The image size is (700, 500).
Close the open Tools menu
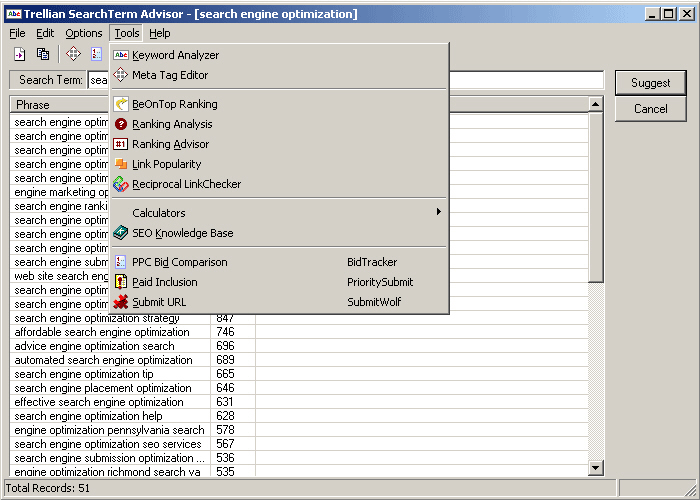pyautogui.click(x=127, y=33)
